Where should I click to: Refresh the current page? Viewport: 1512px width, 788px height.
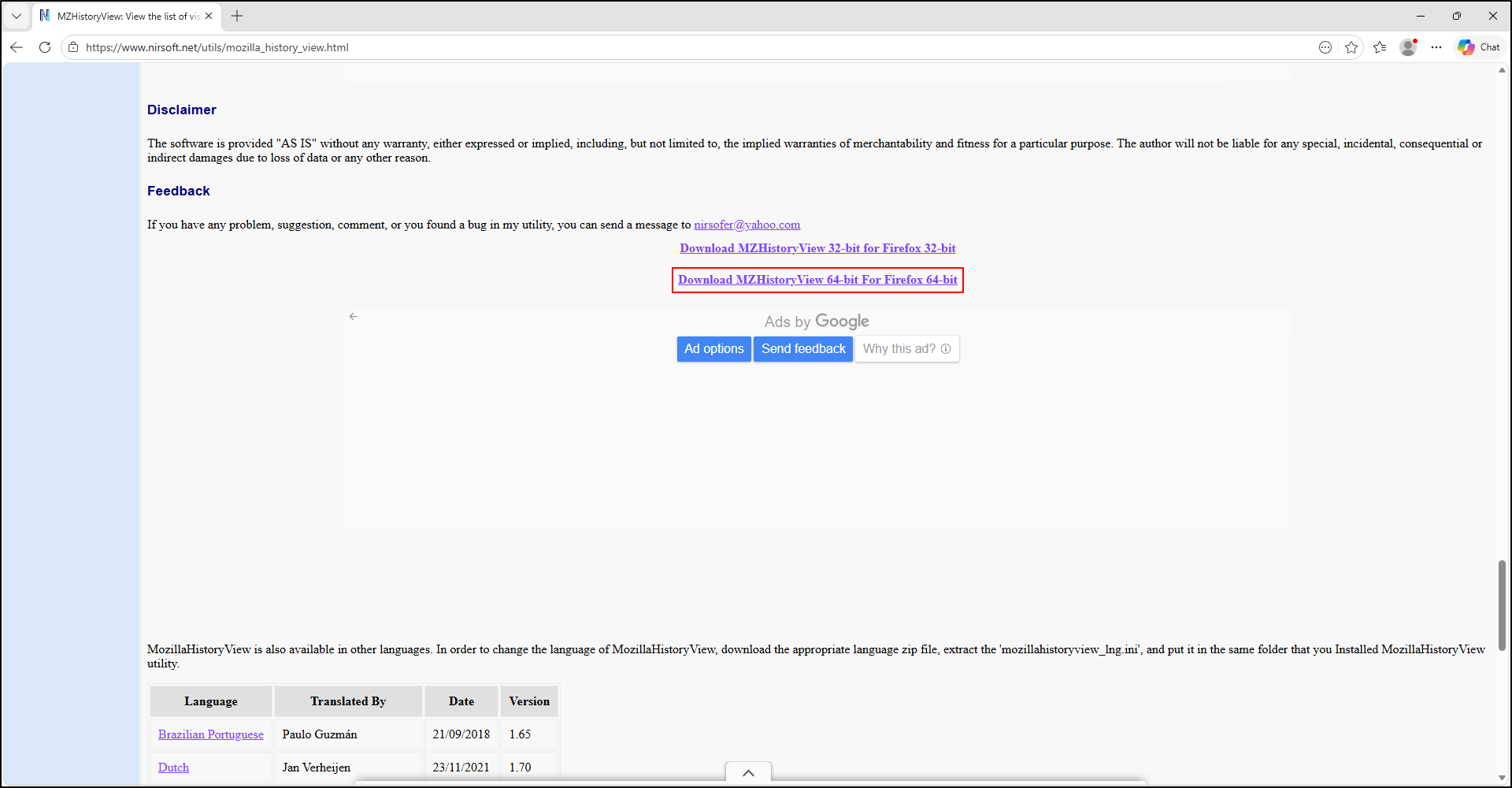point(45,47)
